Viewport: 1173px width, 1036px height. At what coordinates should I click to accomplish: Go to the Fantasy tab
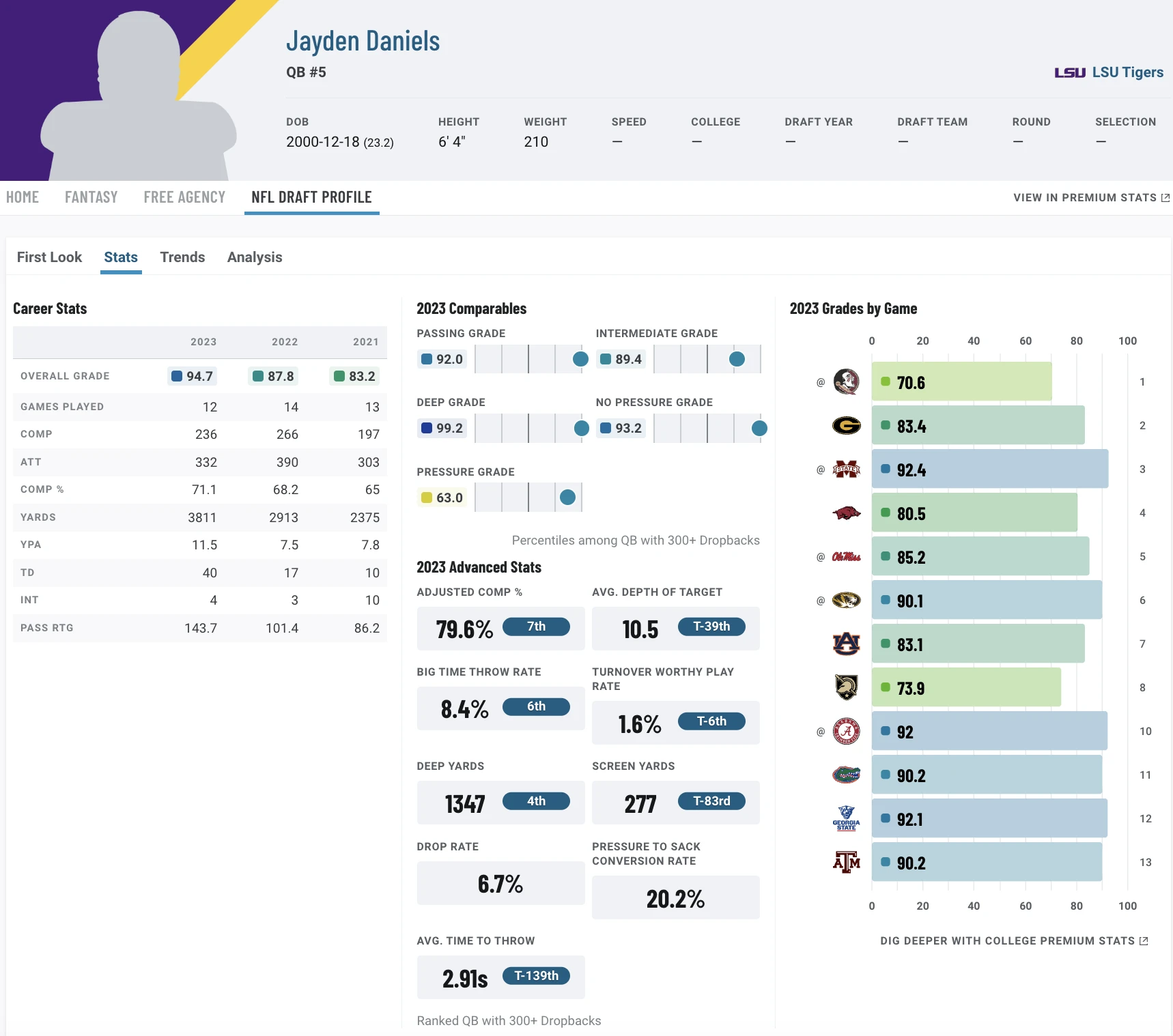tap(91, 197)
